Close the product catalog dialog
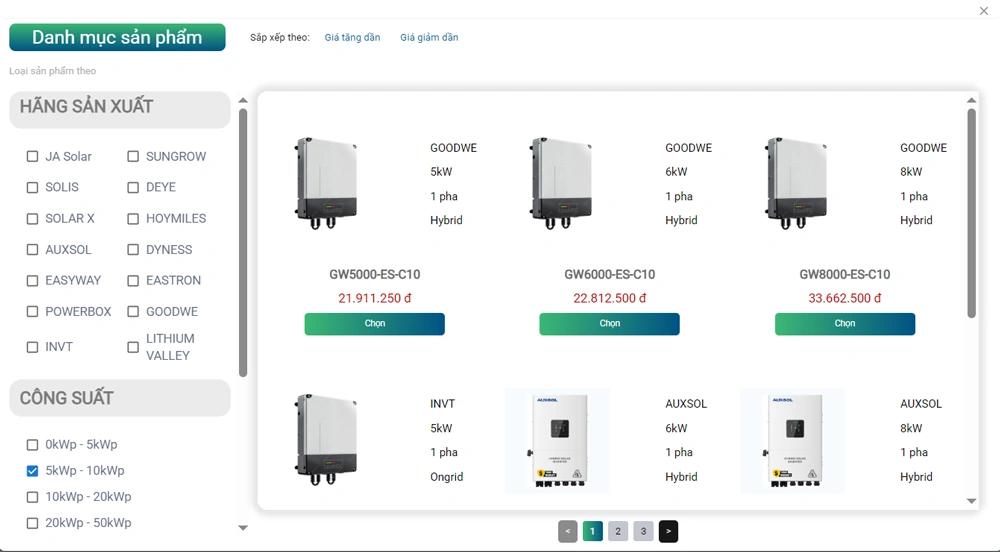 click(983, 11)
